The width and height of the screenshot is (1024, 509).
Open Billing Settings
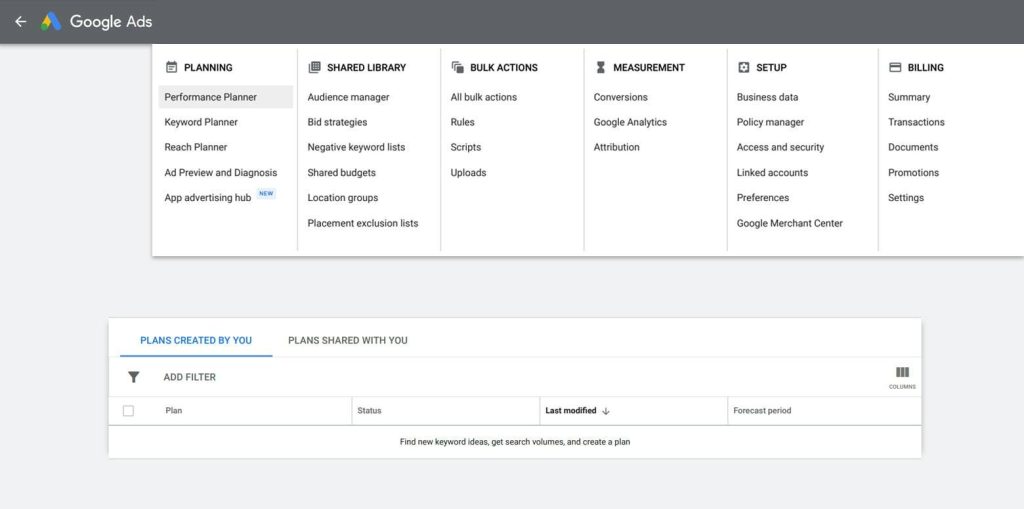[x=906, y=197]
